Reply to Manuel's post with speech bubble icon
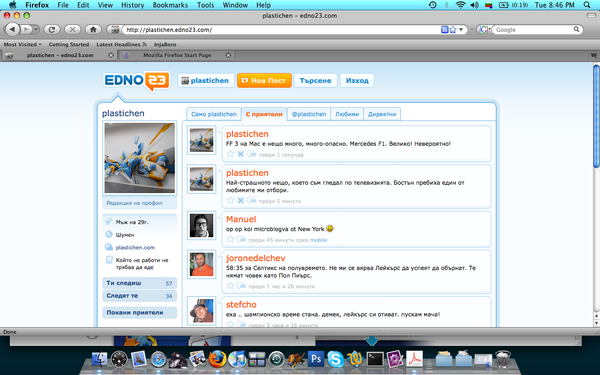Viewport: 600px width, 375px height. 241,239
